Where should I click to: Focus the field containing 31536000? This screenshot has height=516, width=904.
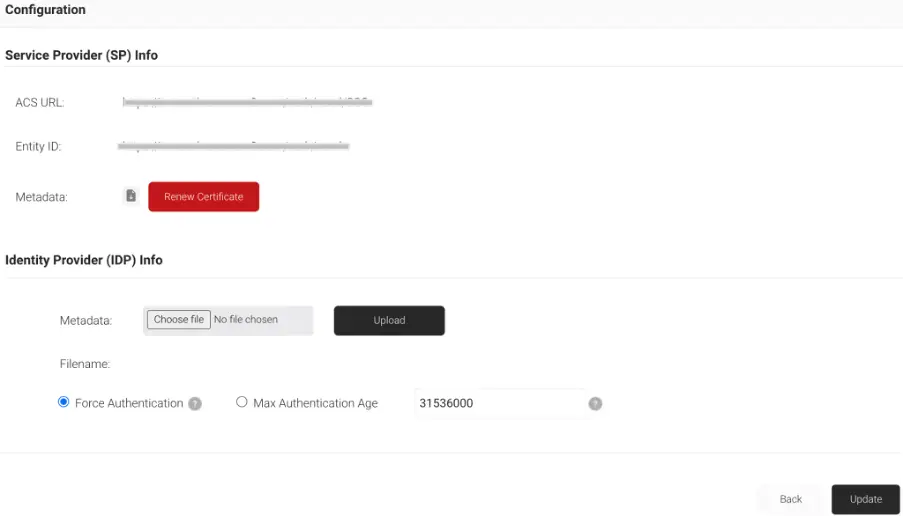(x=498, y=404)
